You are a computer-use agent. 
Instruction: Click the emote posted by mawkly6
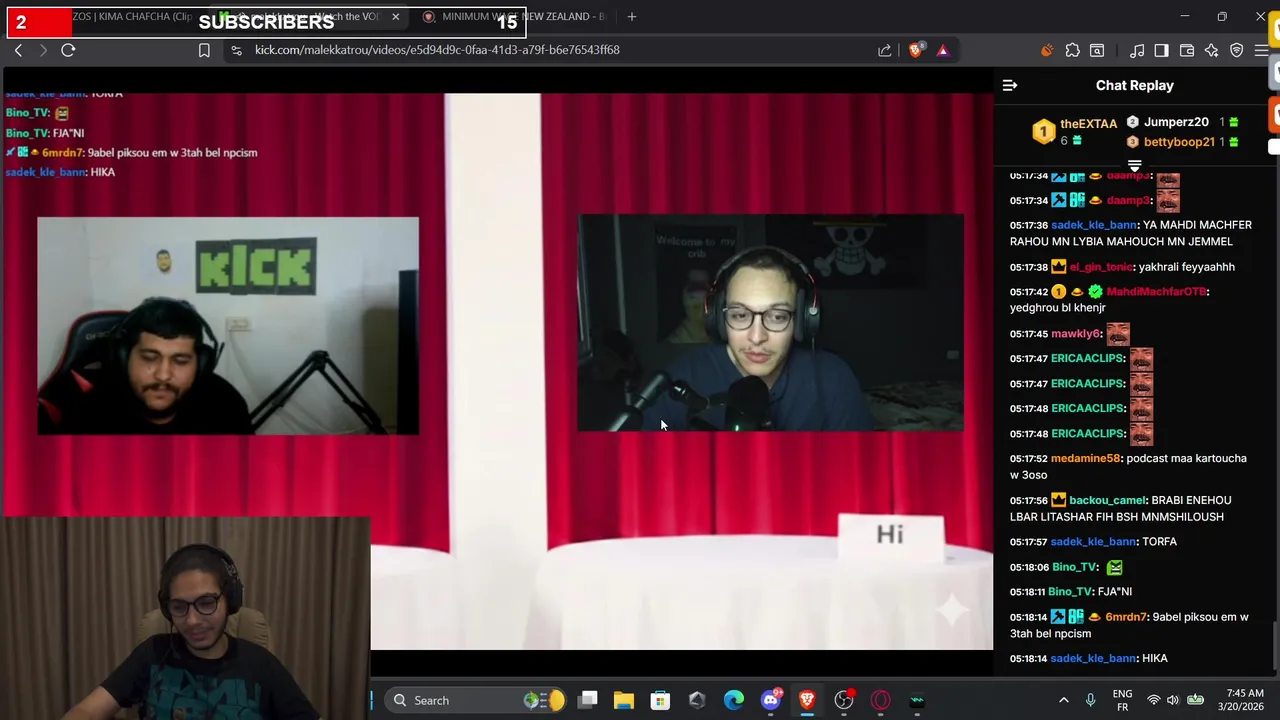pos(1117,334)
